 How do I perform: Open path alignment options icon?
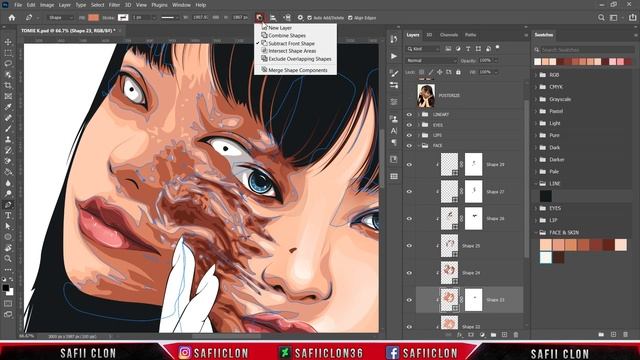pyautogui.click(x=273, y=18)
